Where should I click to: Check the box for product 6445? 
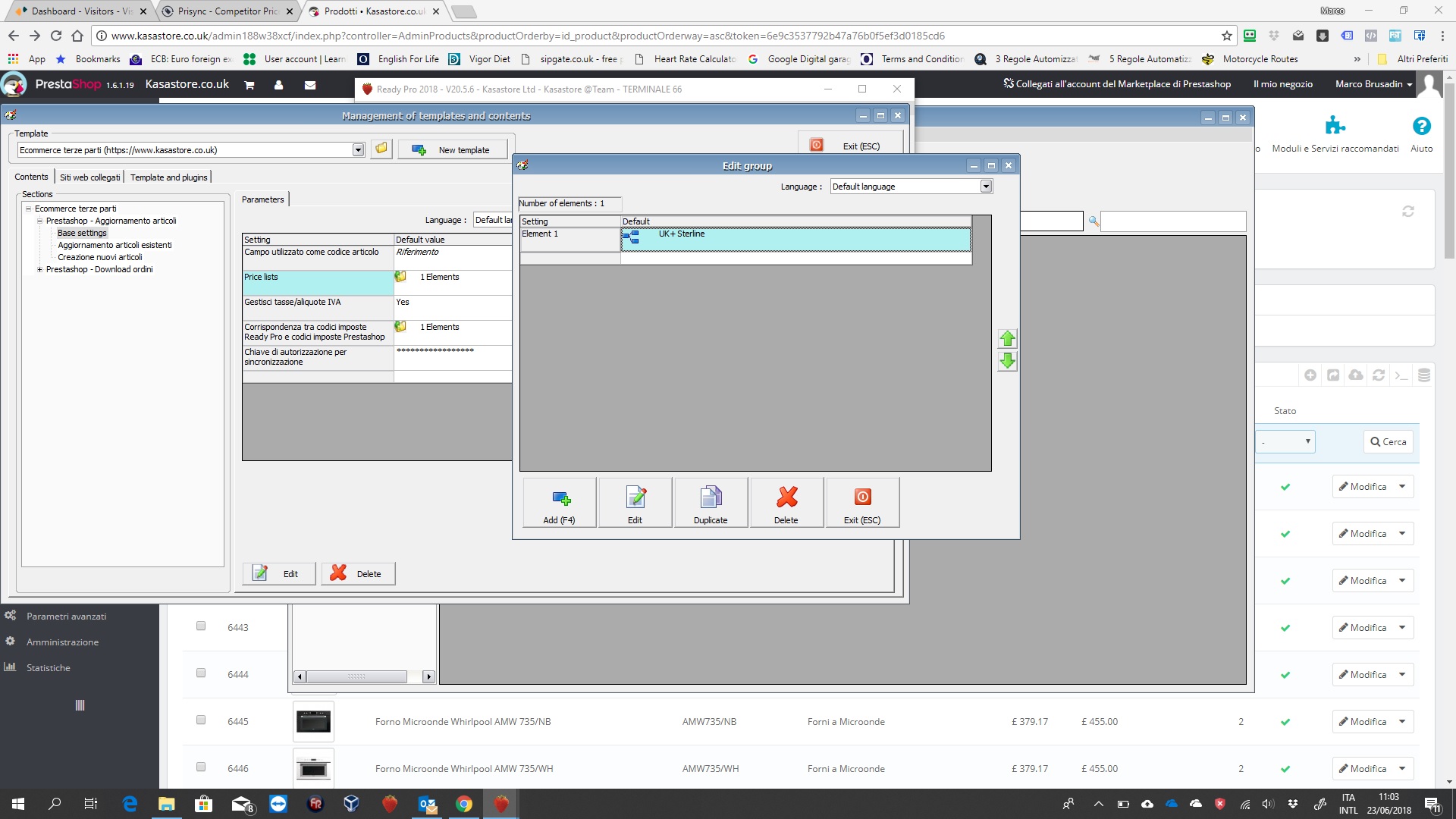[x=201, y=720]
